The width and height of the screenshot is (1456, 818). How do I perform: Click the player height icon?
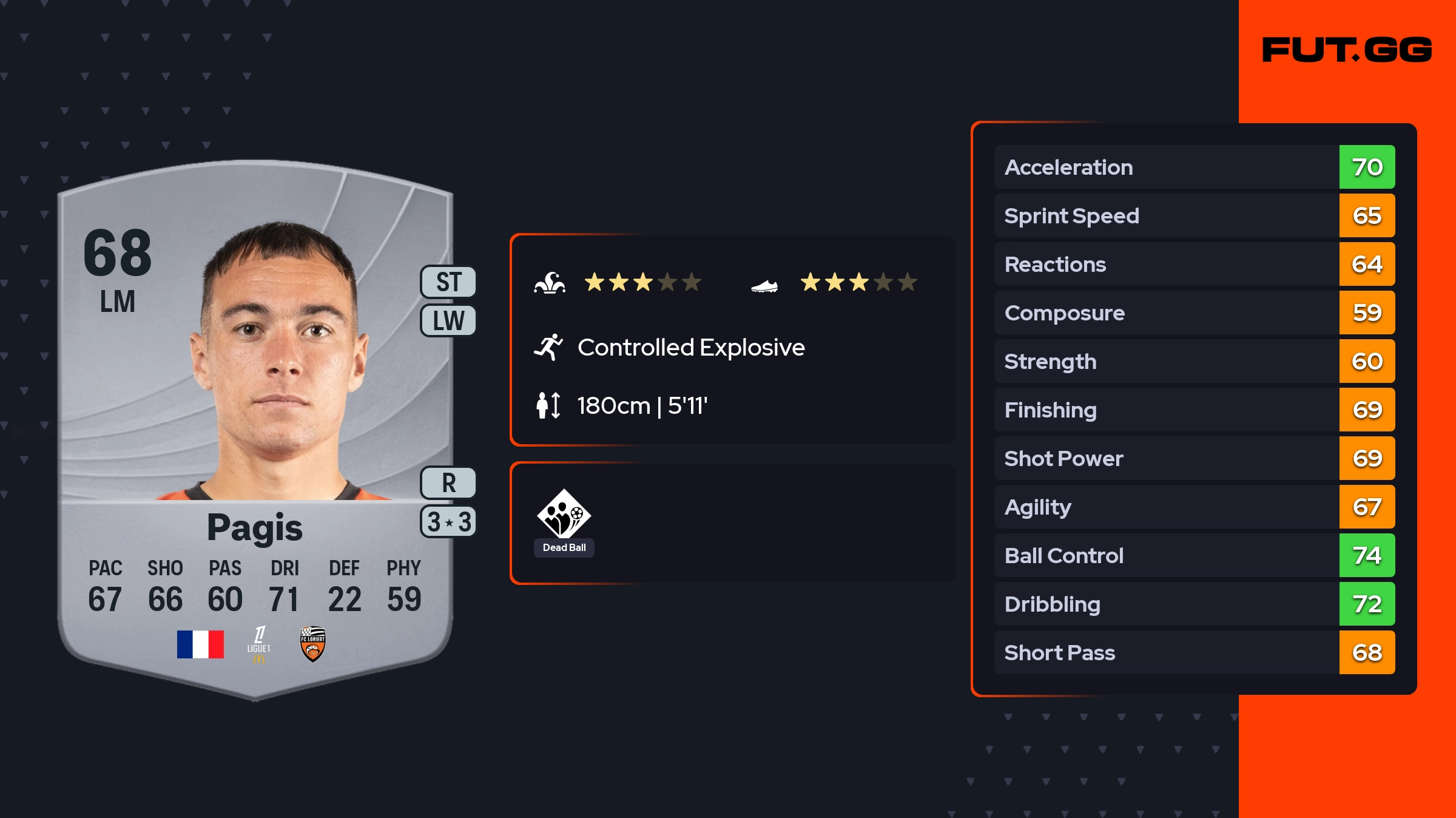(x=548, y=405)
